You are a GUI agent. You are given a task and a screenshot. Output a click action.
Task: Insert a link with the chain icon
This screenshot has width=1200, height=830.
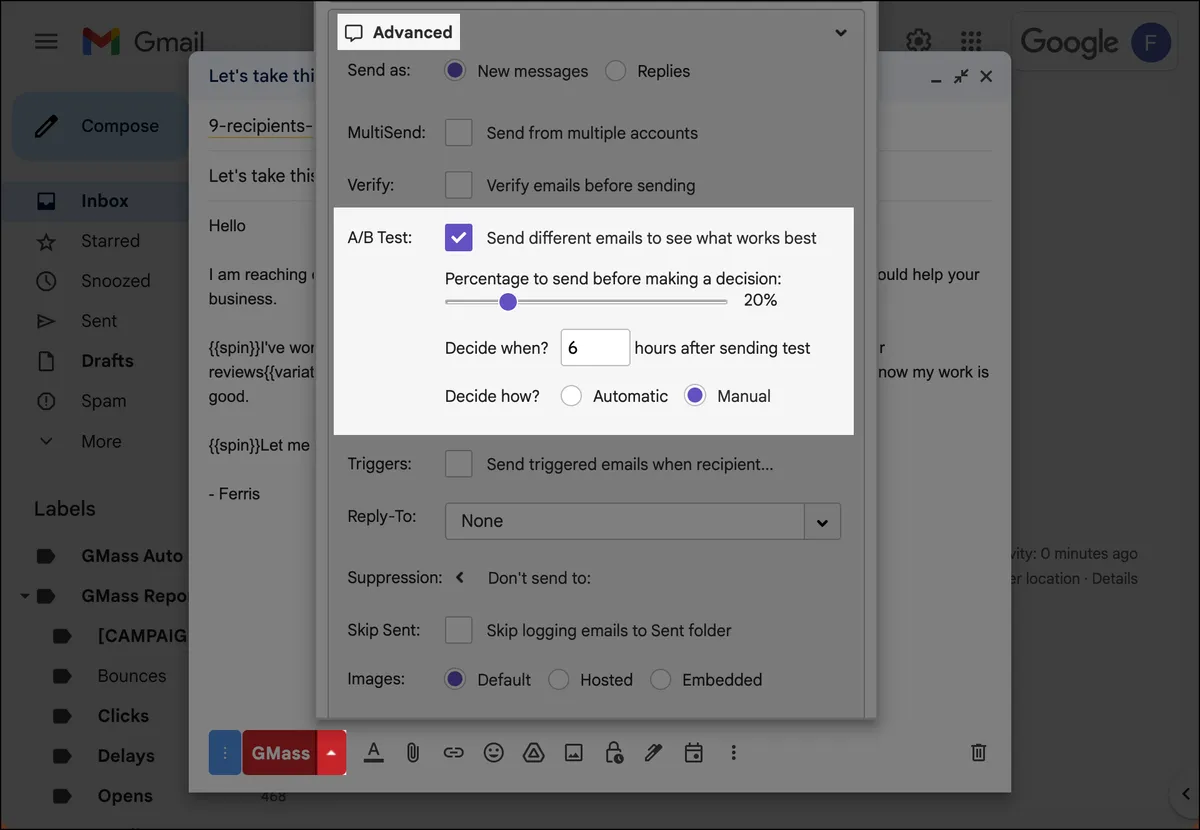[x=453, y=752]
